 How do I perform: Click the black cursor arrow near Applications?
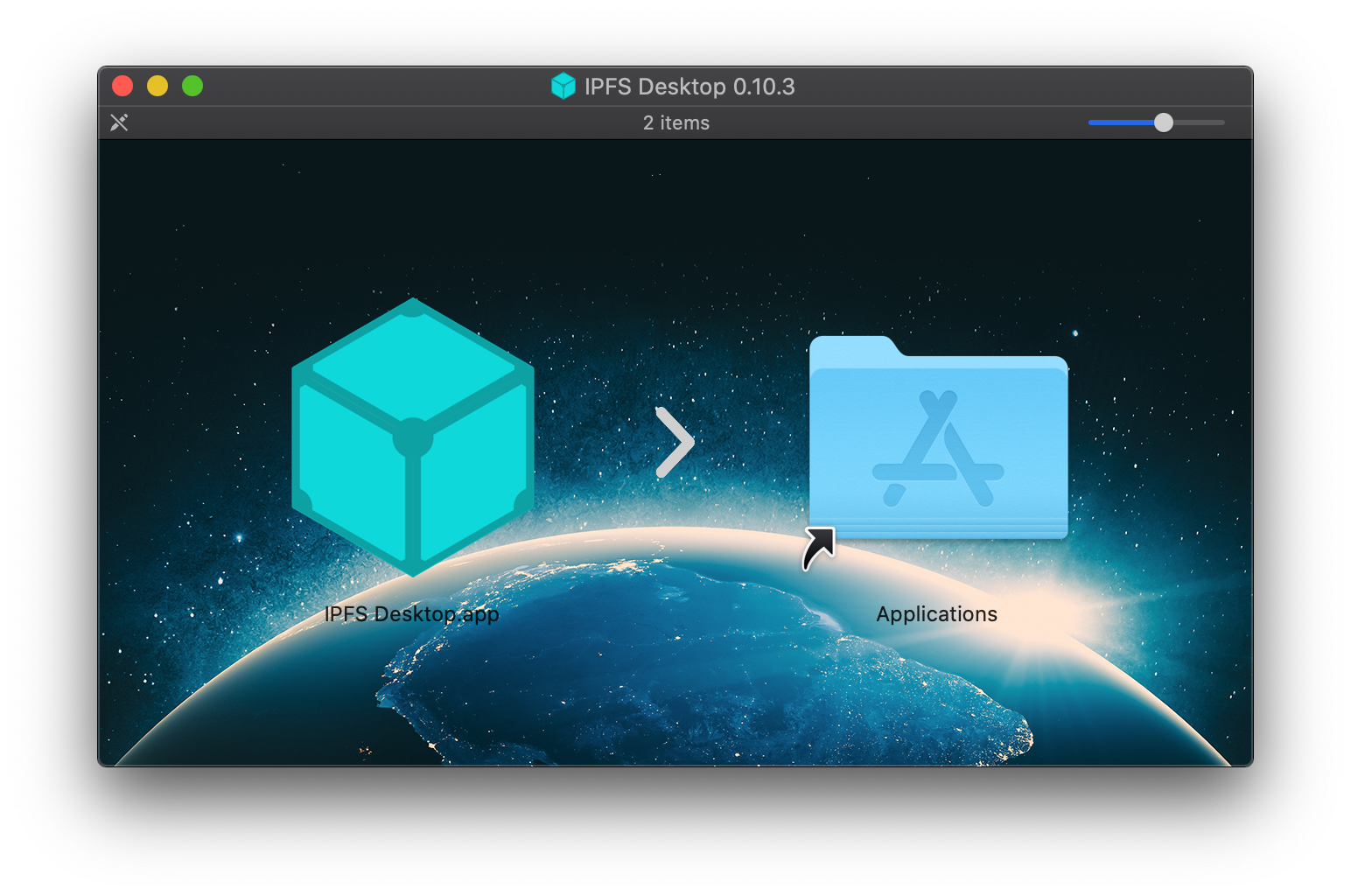point(819,547)
